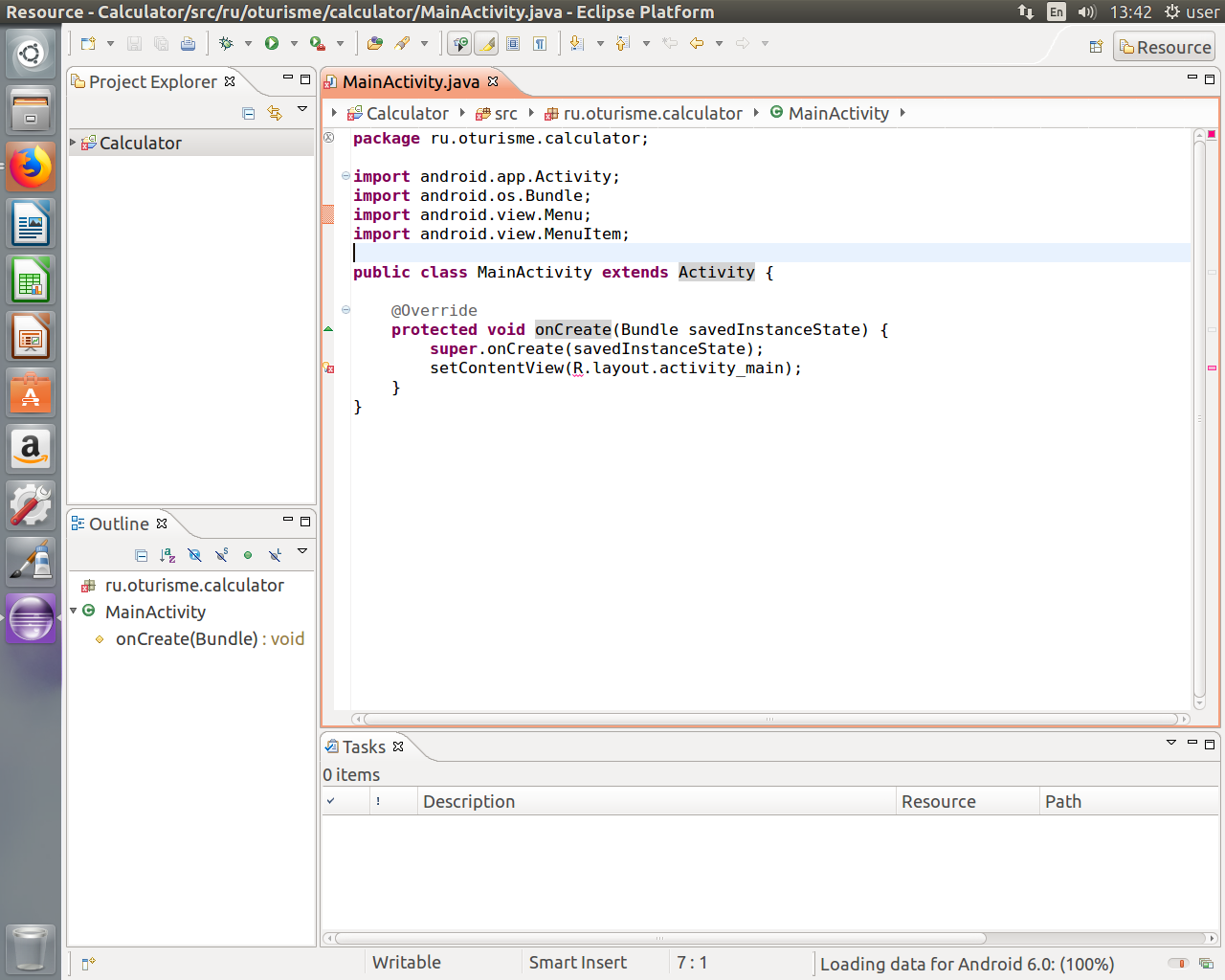Click the Back navigation arrow

697,43
